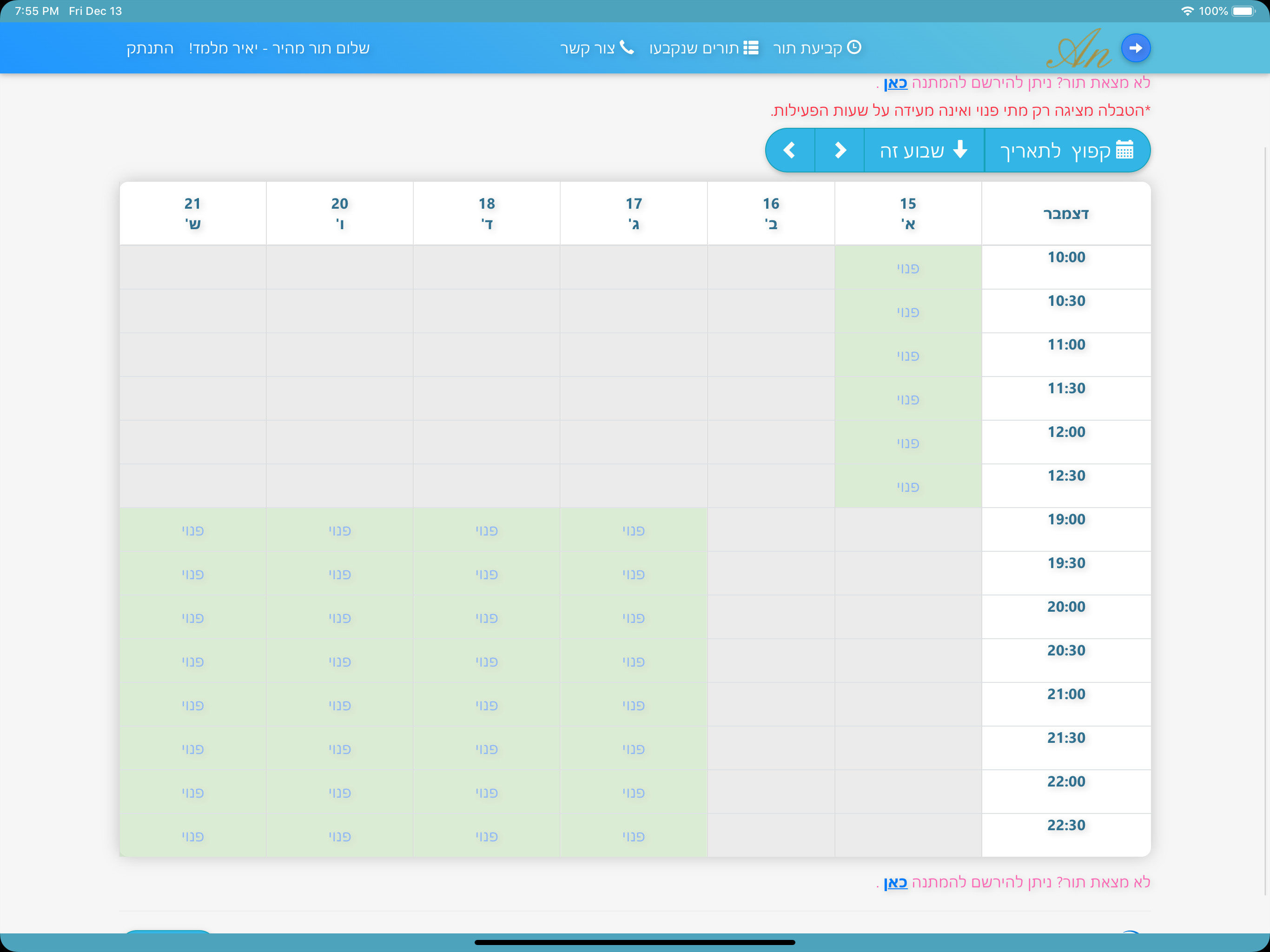Image resolution: width=1270 pixels, height=952 pixels.
Task: Select free slot on the 21st at 19:00
Action: click(192, 529)
